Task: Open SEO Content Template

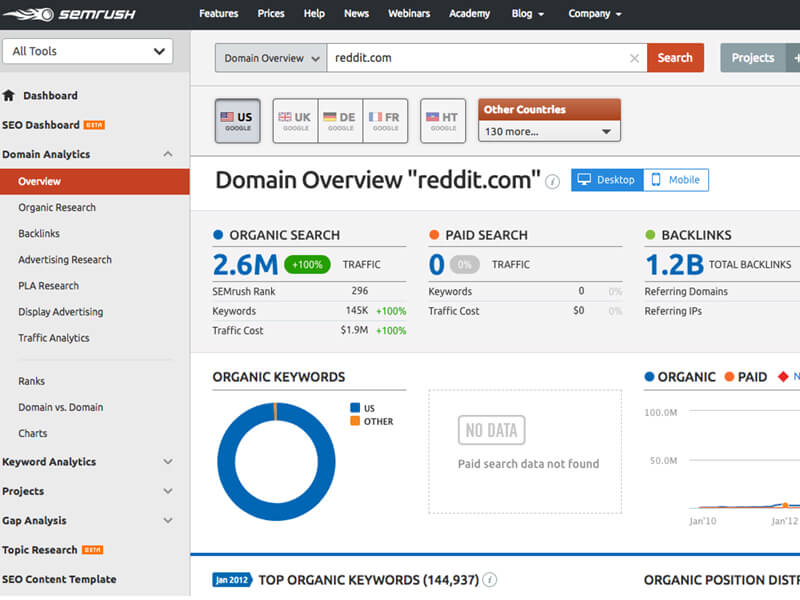Action: click(59, 580)
